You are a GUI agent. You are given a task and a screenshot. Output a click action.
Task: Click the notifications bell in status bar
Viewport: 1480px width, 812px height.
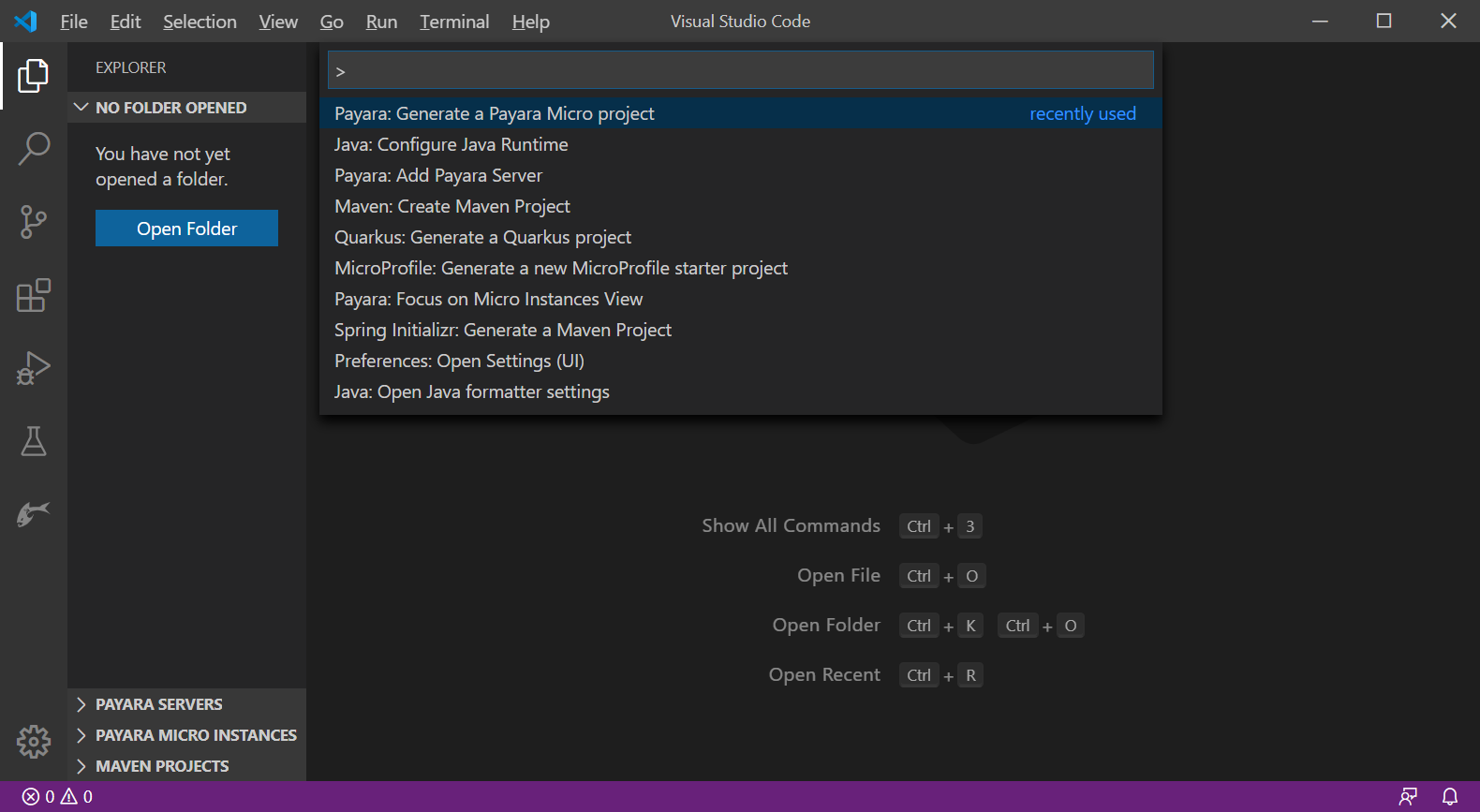pyautogui.click(x=1450, y=796)
